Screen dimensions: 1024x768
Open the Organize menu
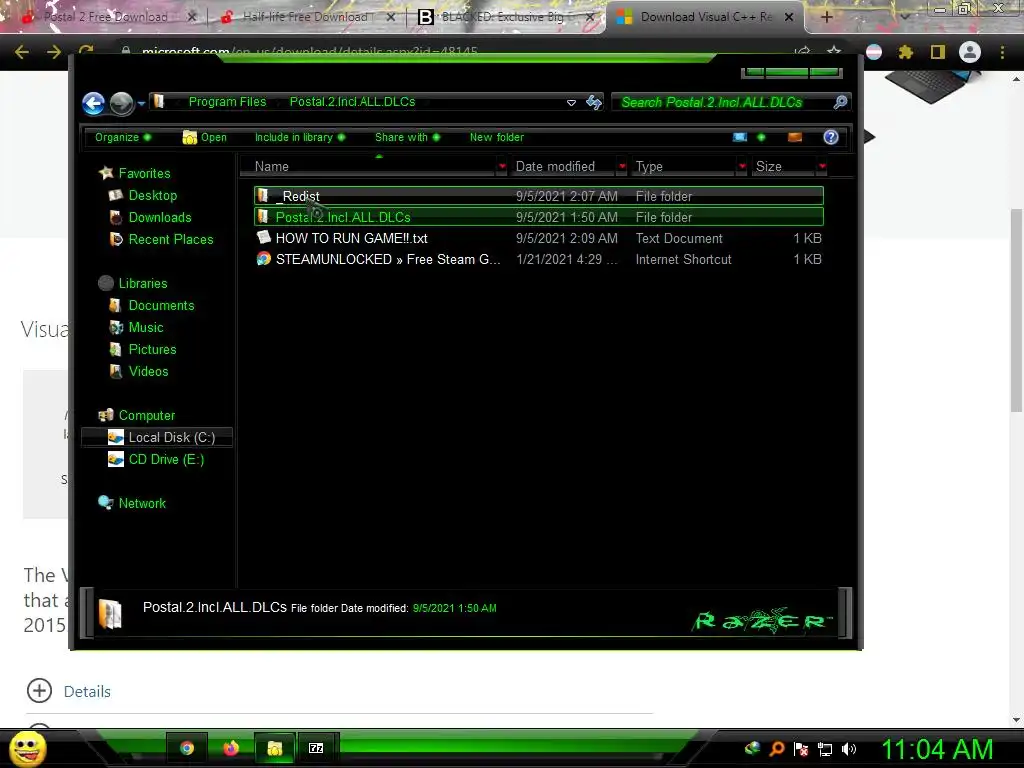[123, 137]
